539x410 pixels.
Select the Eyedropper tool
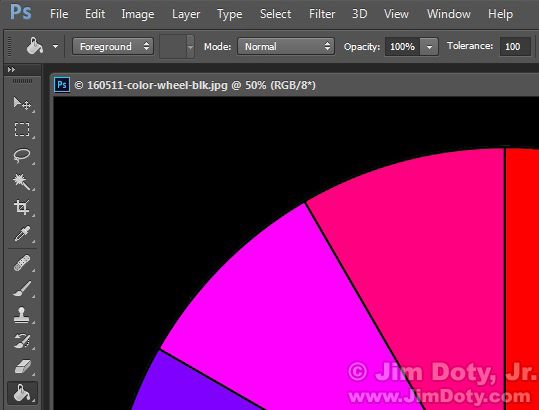[22, 234]
